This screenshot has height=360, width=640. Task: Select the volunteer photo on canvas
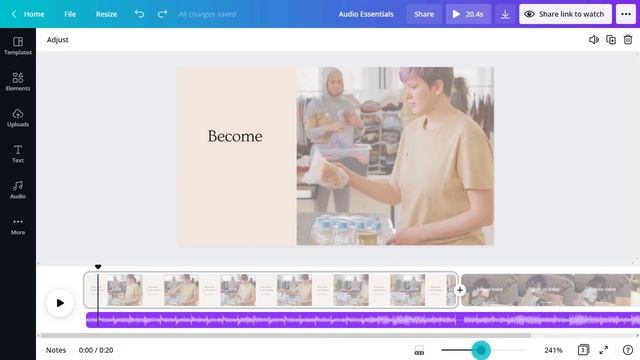(x=395, y=156)
